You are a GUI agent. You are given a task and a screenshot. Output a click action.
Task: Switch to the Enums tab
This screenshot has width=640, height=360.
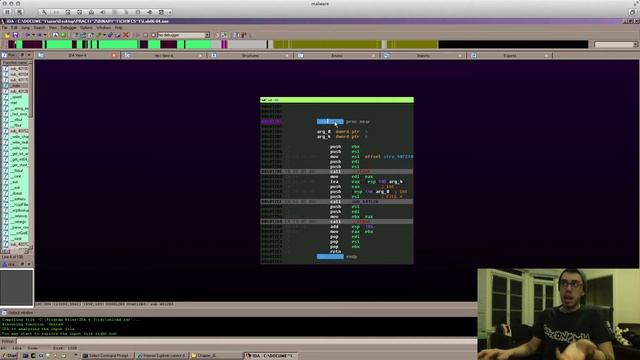(x=337, y=55)
